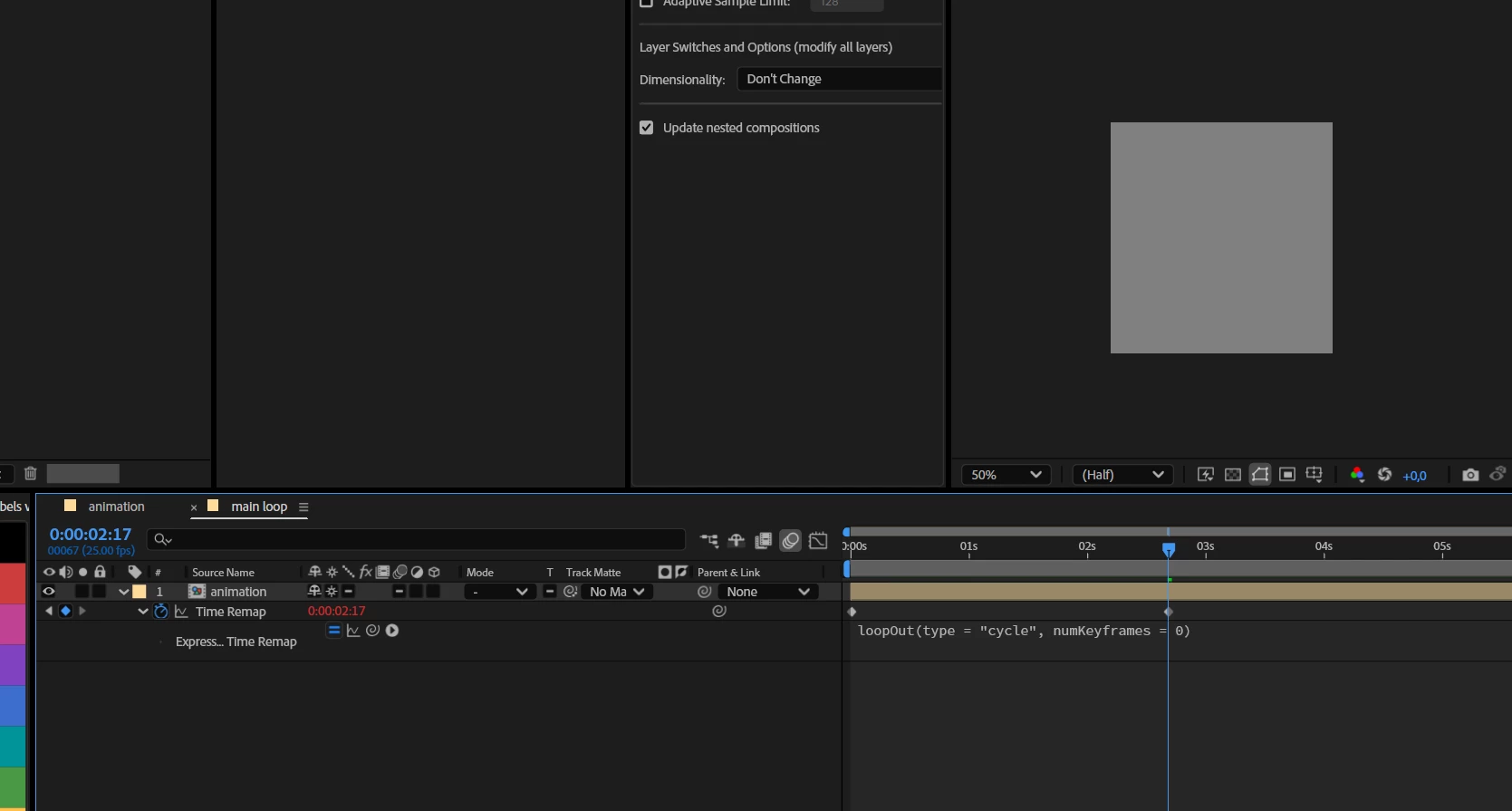Click the Source Name column header
The height and width of the screenshot is (811, 1512).
(x=223, y=573)
